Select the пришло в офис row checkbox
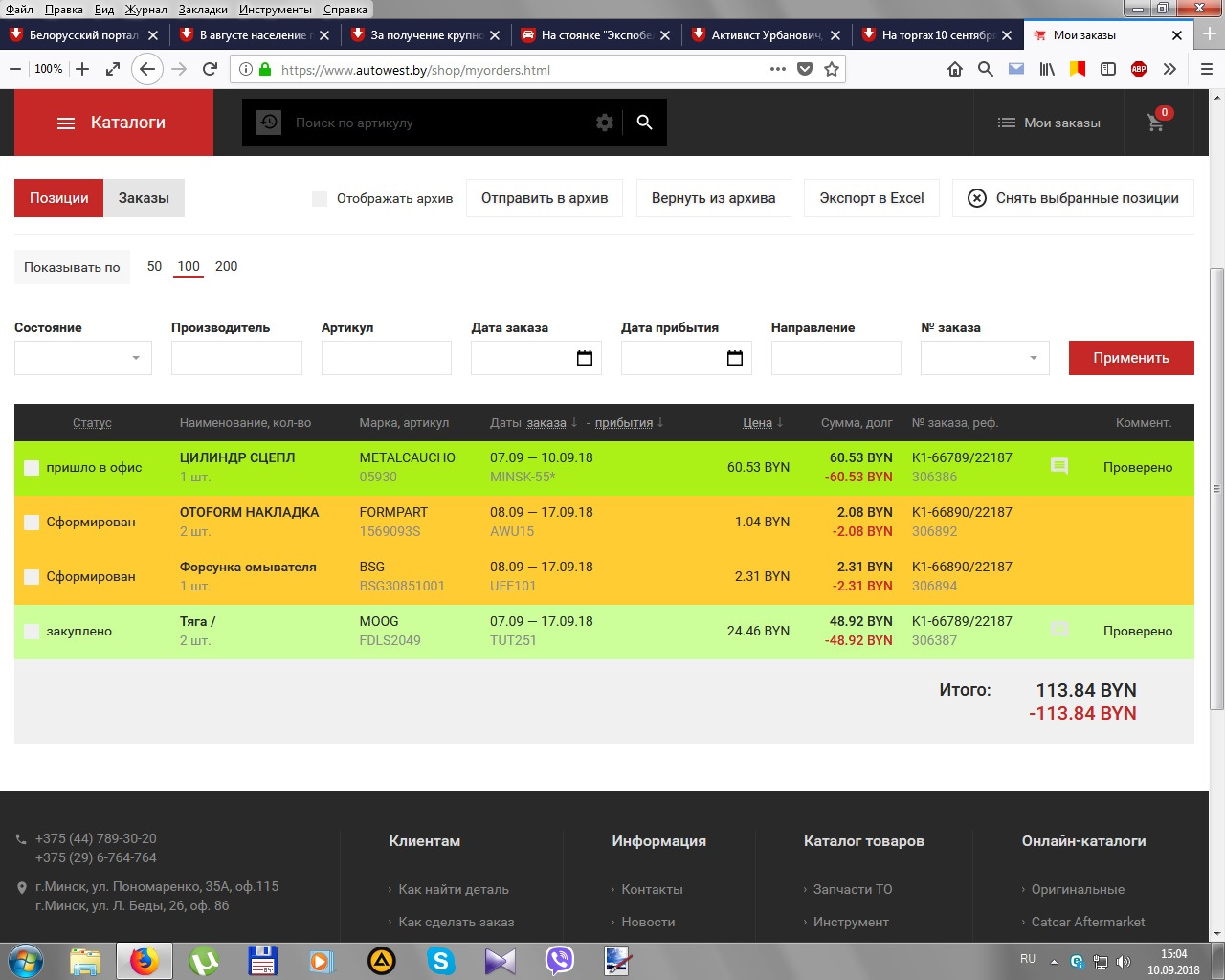This screenshot has width=1225, height=980. [x=32, y=468]
